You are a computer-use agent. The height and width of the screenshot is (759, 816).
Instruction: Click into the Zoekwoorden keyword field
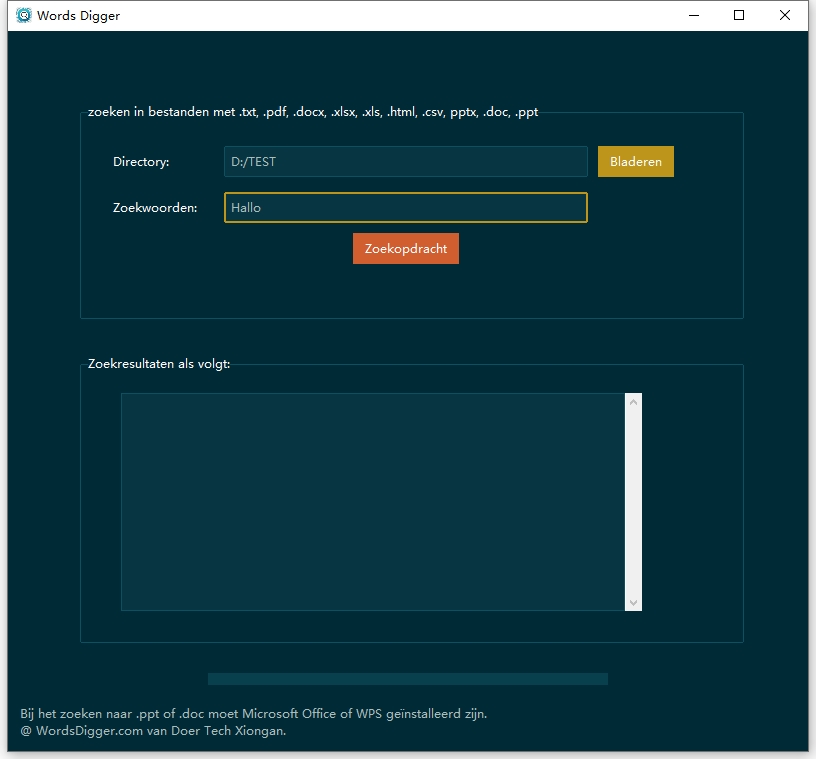pyautogui.click(x=405, y=207)
